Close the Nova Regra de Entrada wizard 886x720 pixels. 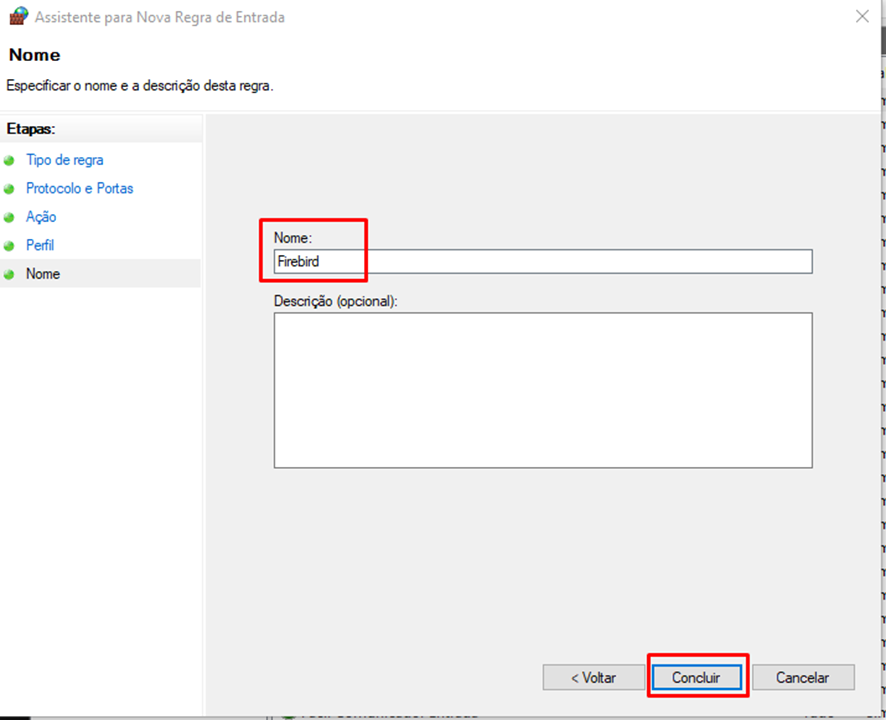[862, 16]
